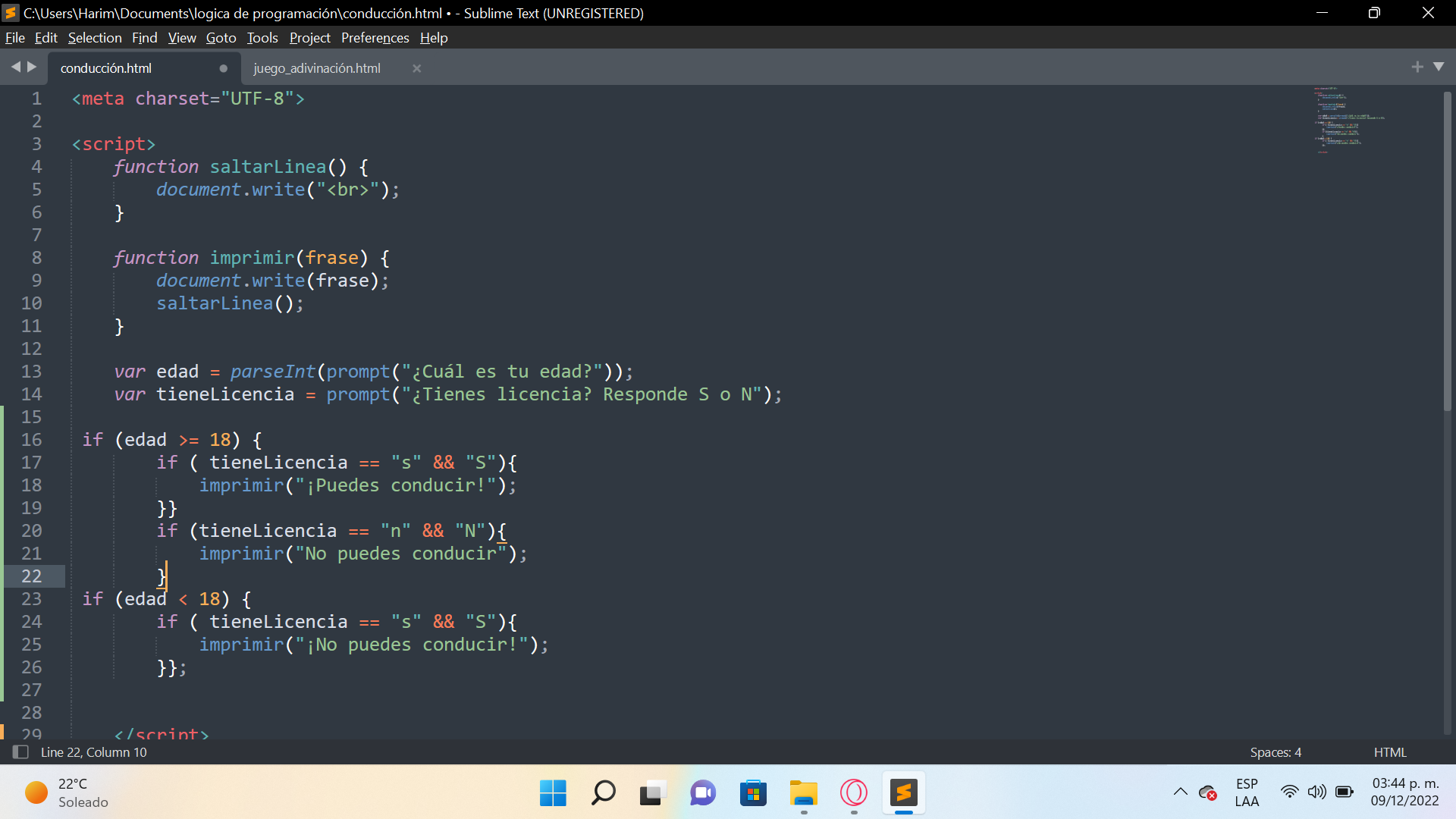Click the Line 22, Column 10 status
Image resolution: width=1456 pixels, height=819 pixels.
click(94, 752)
